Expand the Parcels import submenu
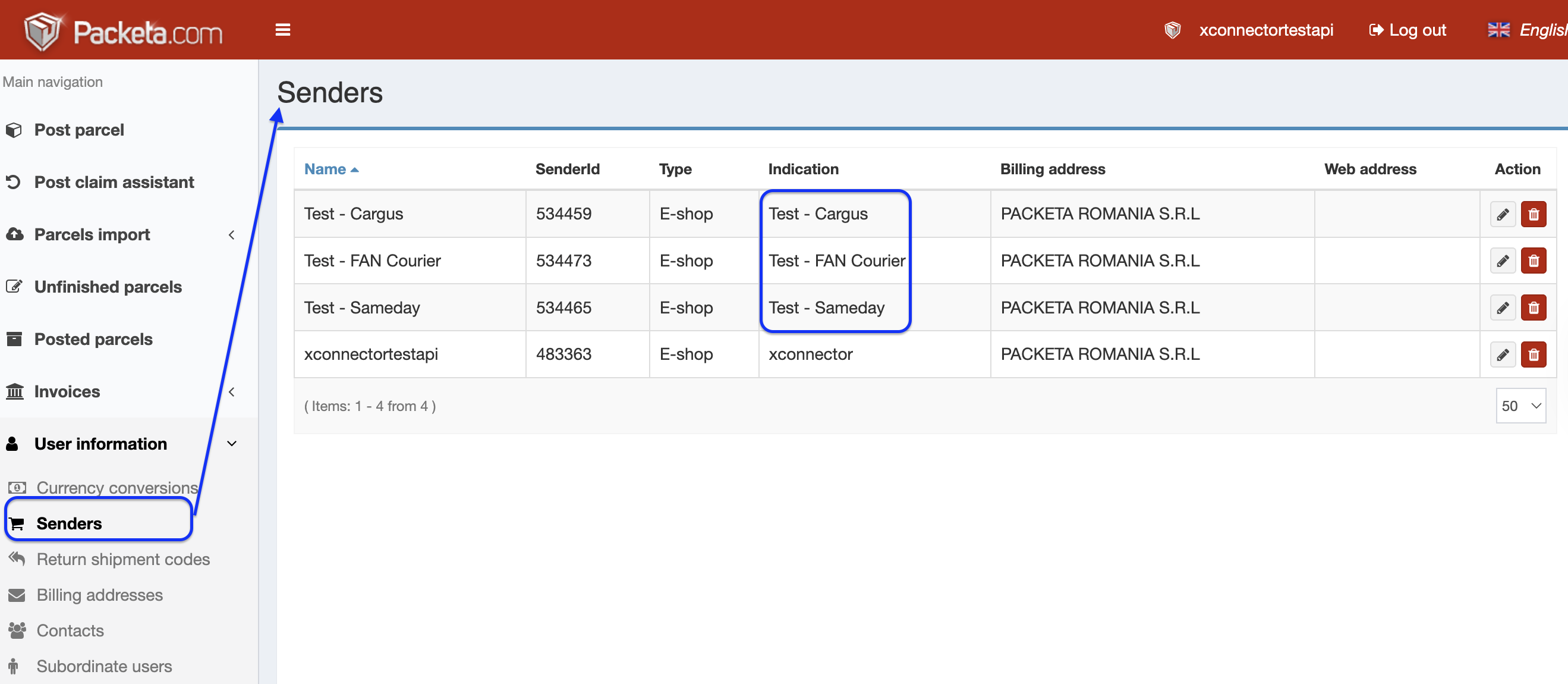This screenshot has width=1568, height=684. [92, 234]
